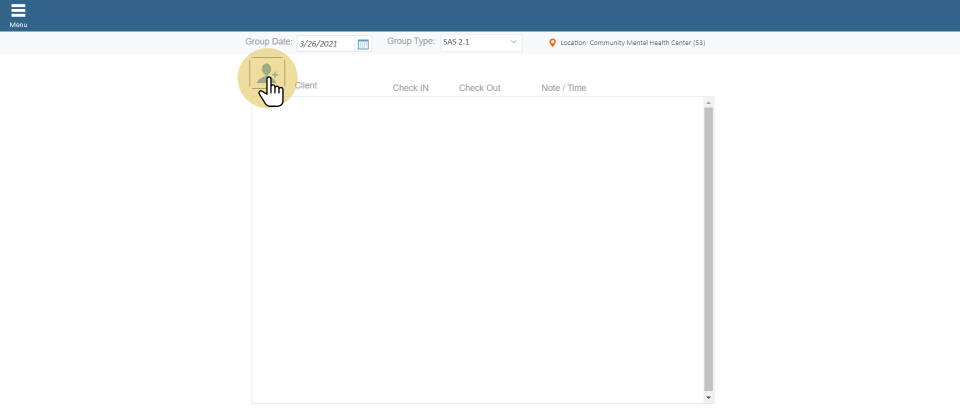Click the Group Date field showing 3/26/2021
This screenshot has width=960, height=410.
[x=326, y=44]
